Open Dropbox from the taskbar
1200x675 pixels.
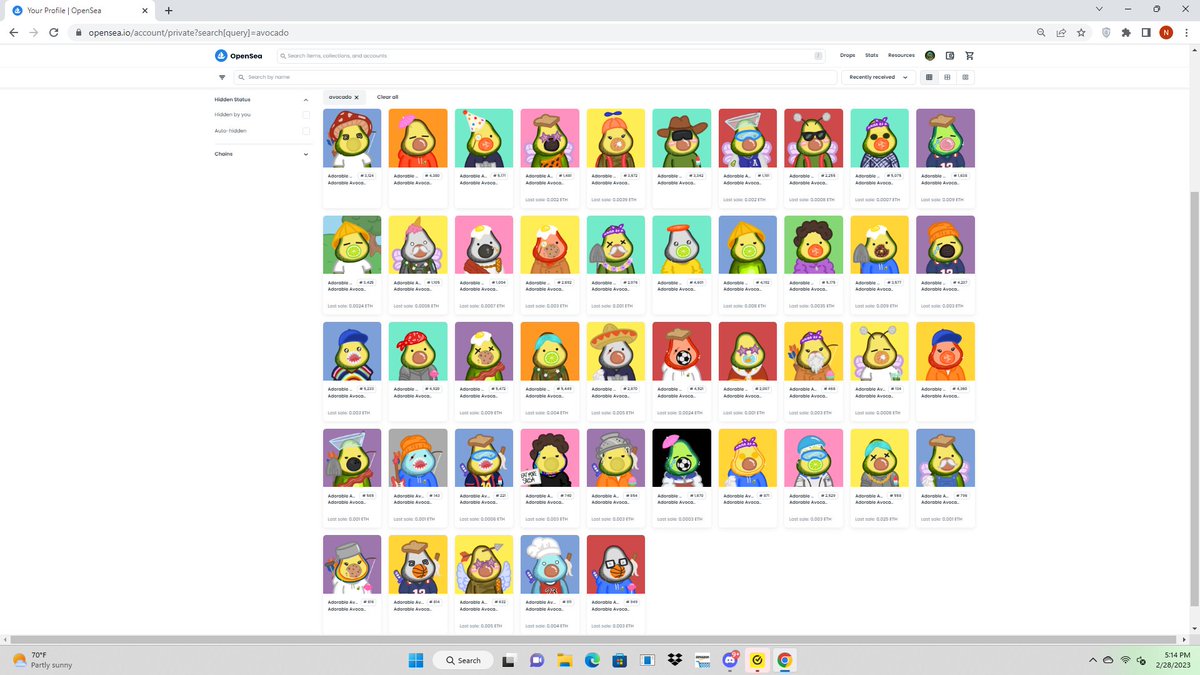pos(675,660)
